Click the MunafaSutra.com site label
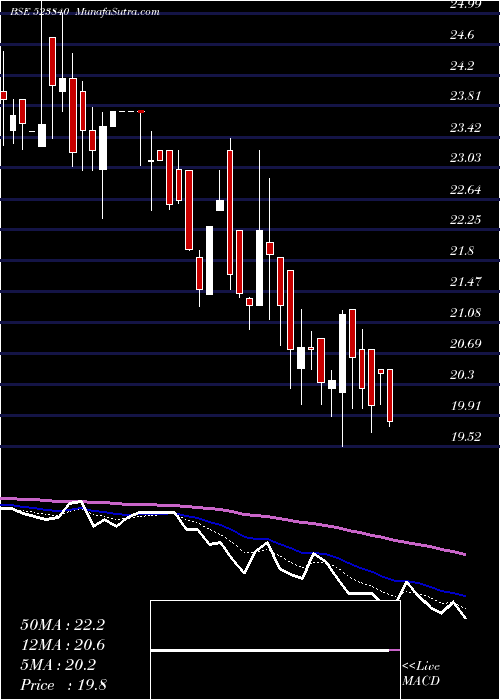 [118, 12]
